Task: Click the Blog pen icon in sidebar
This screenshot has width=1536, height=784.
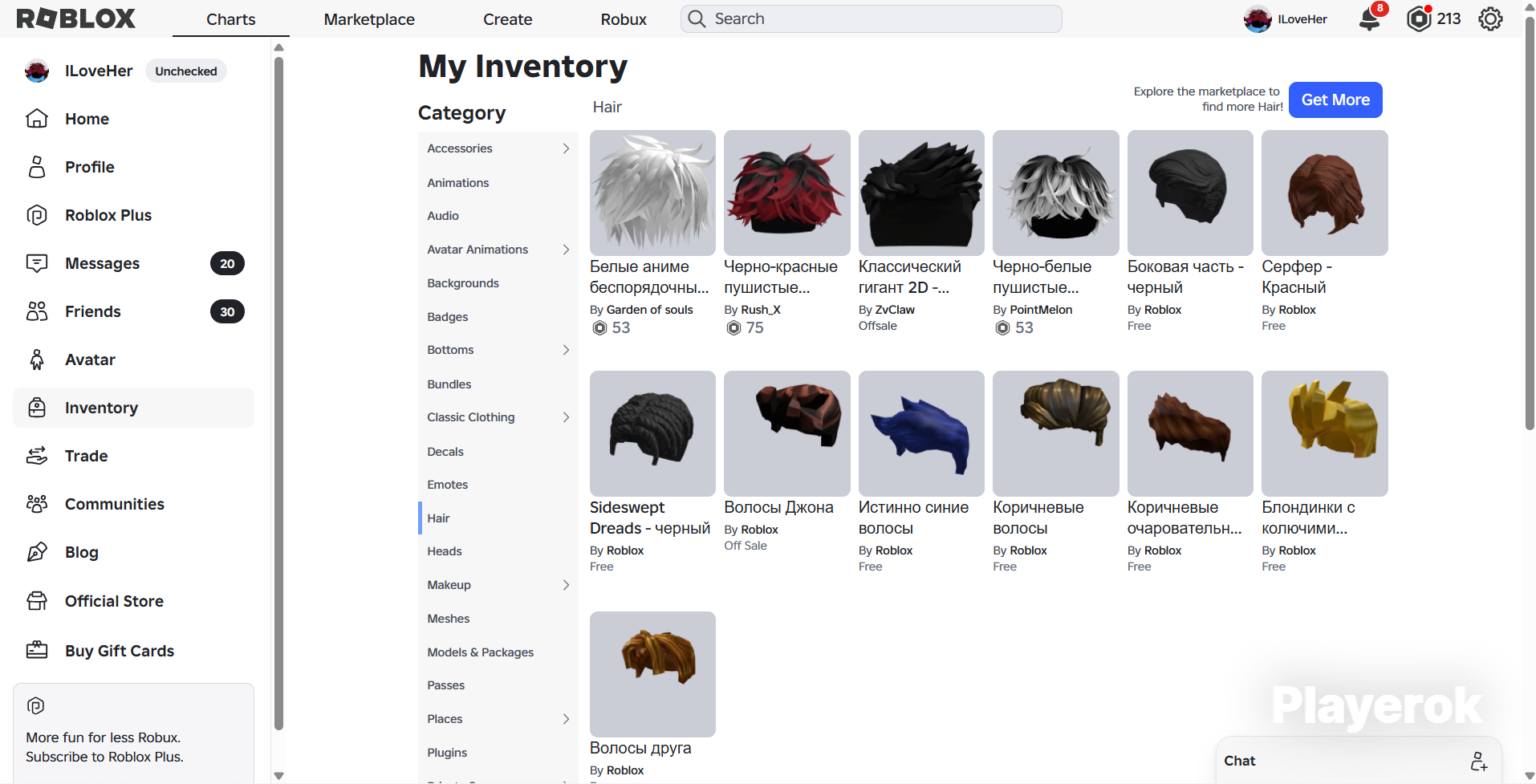Action: pyautogui.click(x=37, y=552)
